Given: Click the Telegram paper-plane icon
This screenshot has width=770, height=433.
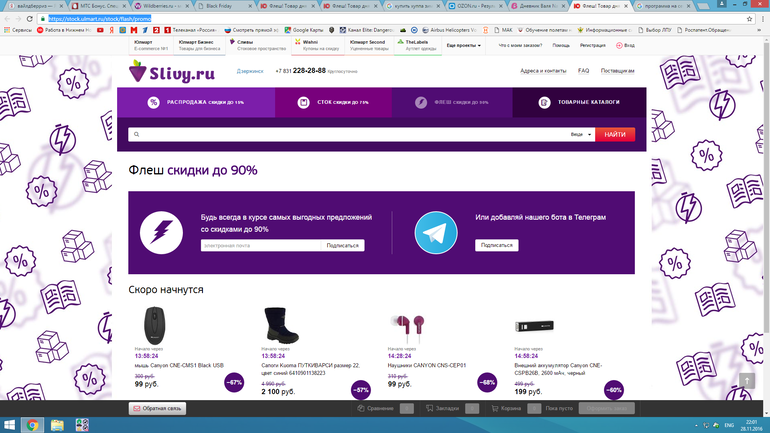Looking at the screenshot, I should coord(433,232).
